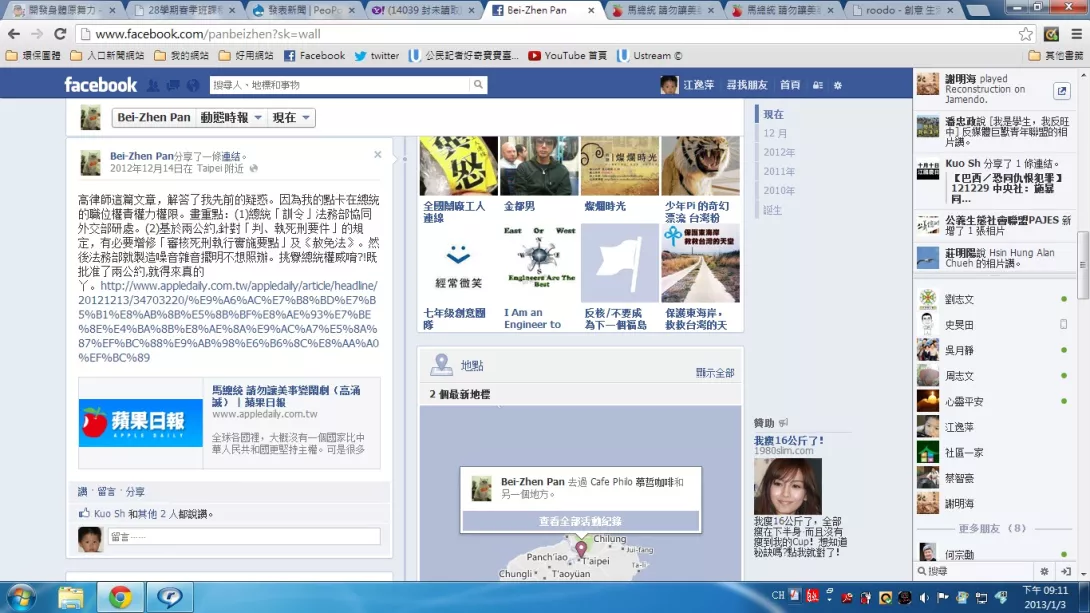The image size is (1090, 613).
Task: Switch to the roodo tab
Action: (903, 10)
